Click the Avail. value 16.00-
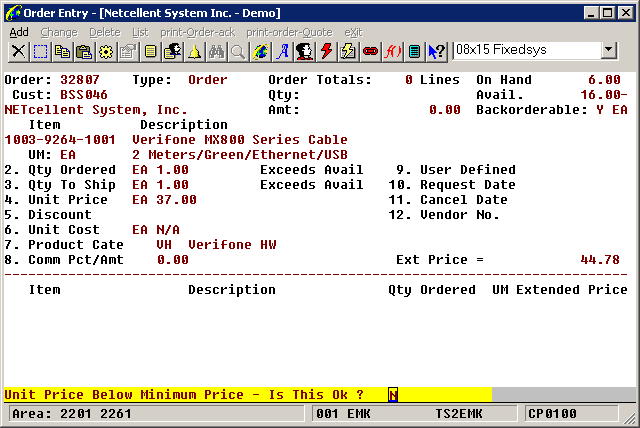Viewport: 640px width, 428px height. point(604,95)
